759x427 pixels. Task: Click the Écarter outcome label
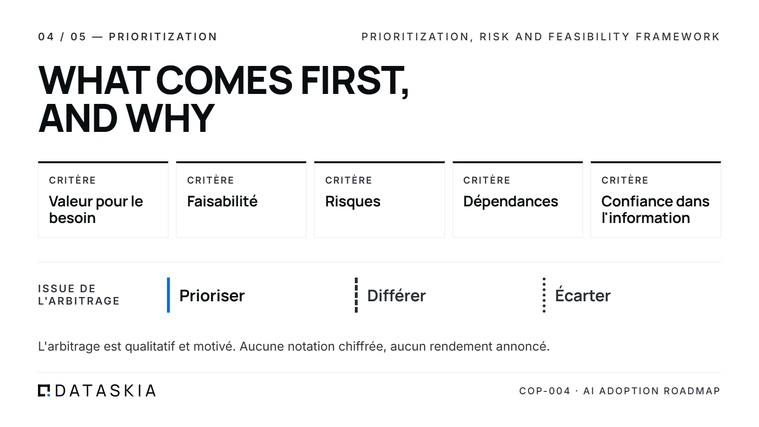click(583, 295)
